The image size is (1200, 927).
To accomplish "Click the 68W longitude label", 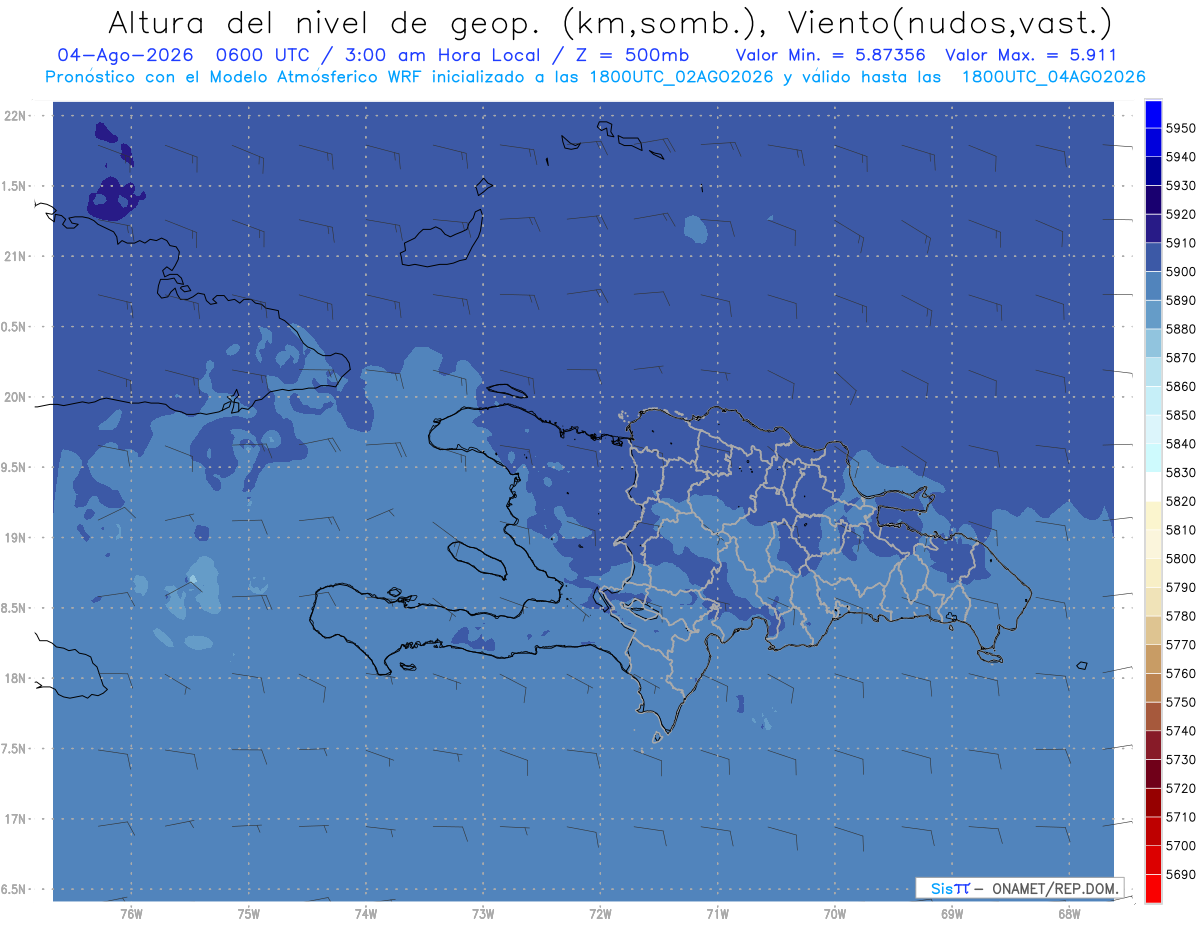I will click(x=1069, y=914).
